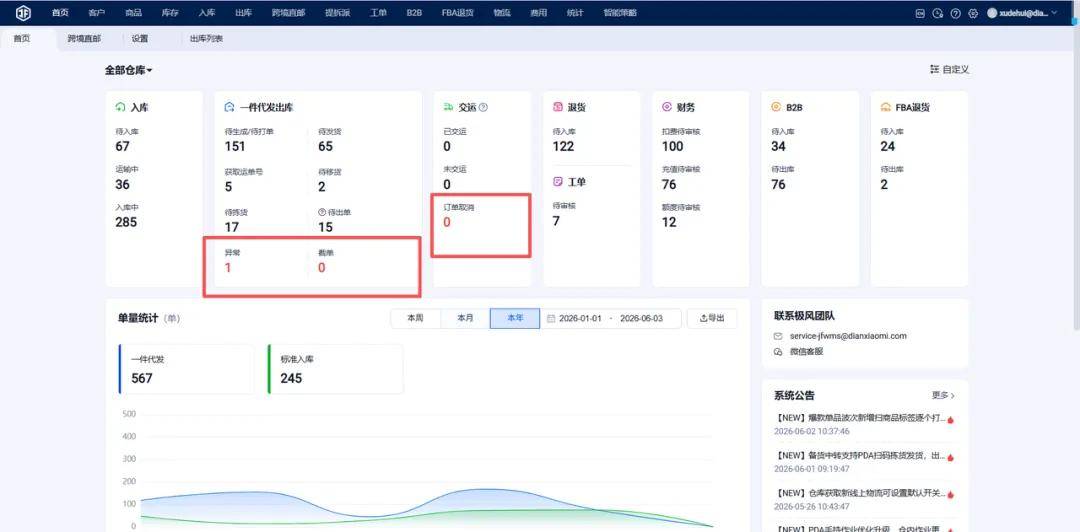This screenshot has width=1080, height=532.
Task: Open the 爆款单品波次 NEW announcement
Action: (860, 418)
